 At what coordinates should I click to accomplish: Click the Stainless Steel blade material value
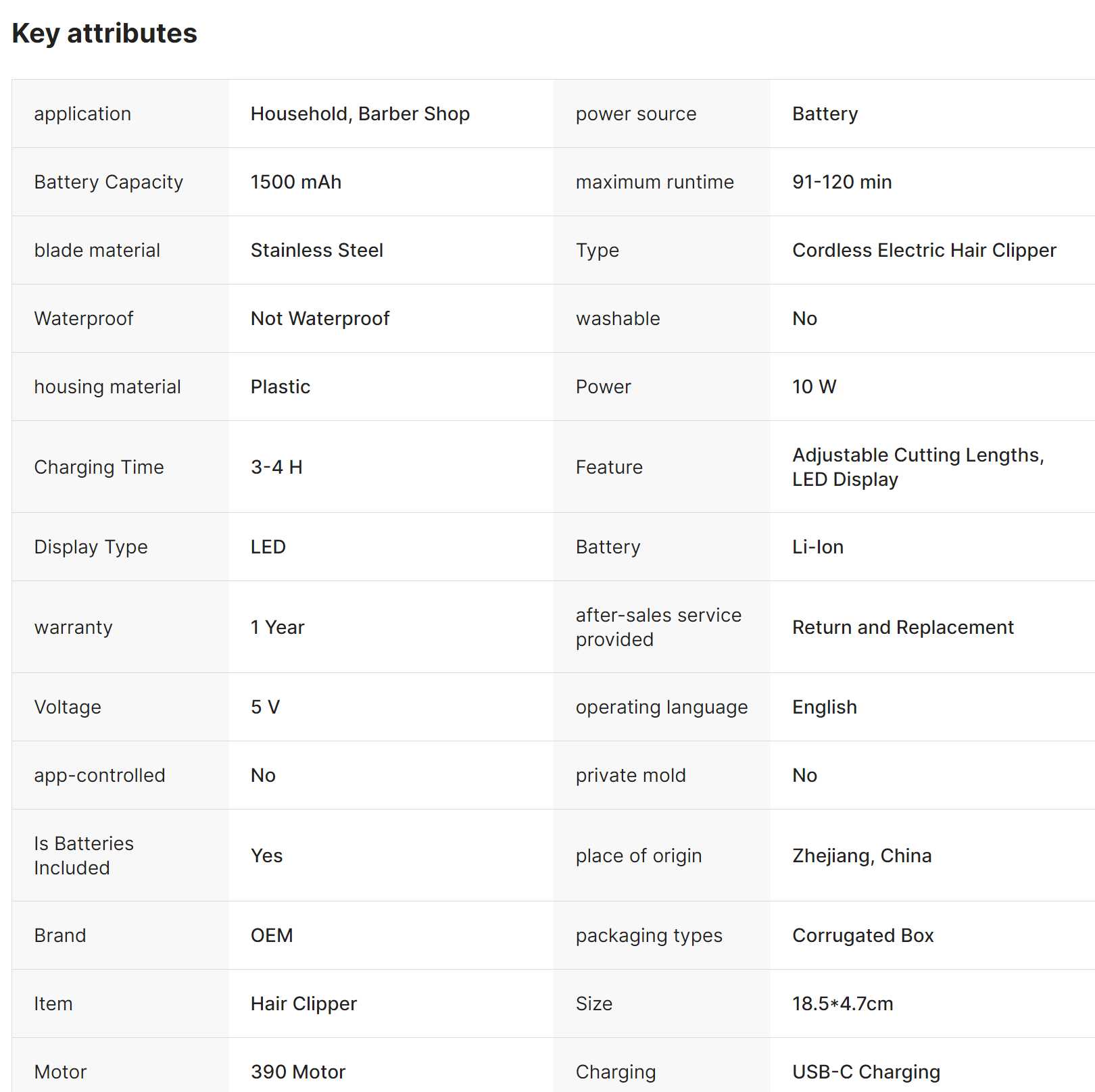[316, 250]
